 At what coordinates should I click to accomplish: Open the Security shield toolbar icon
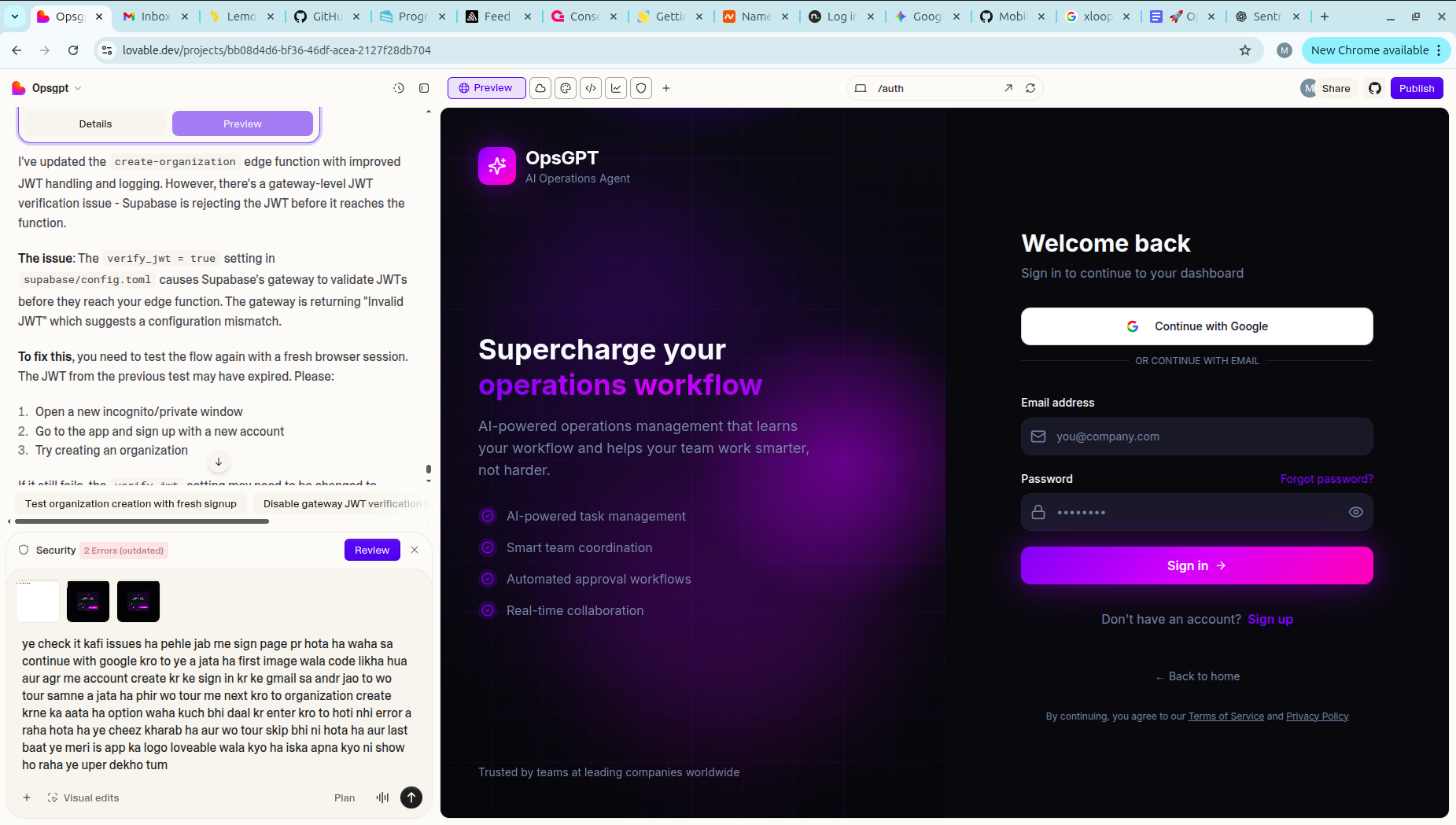click(x=641, y=88)
